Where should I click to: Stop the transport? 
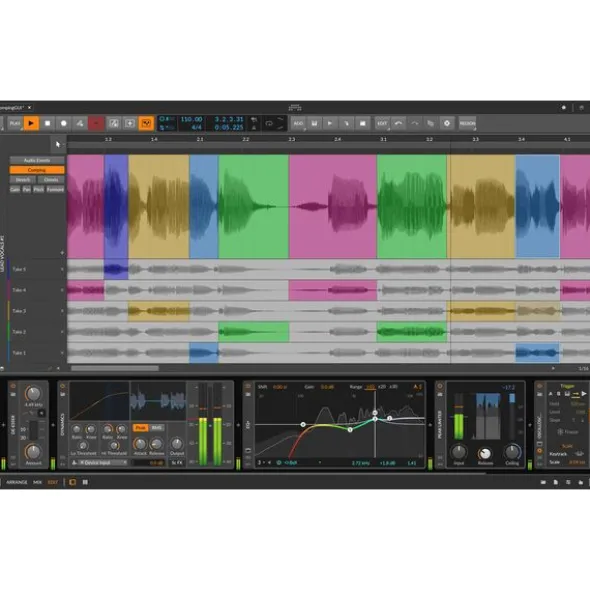(48, 123)
